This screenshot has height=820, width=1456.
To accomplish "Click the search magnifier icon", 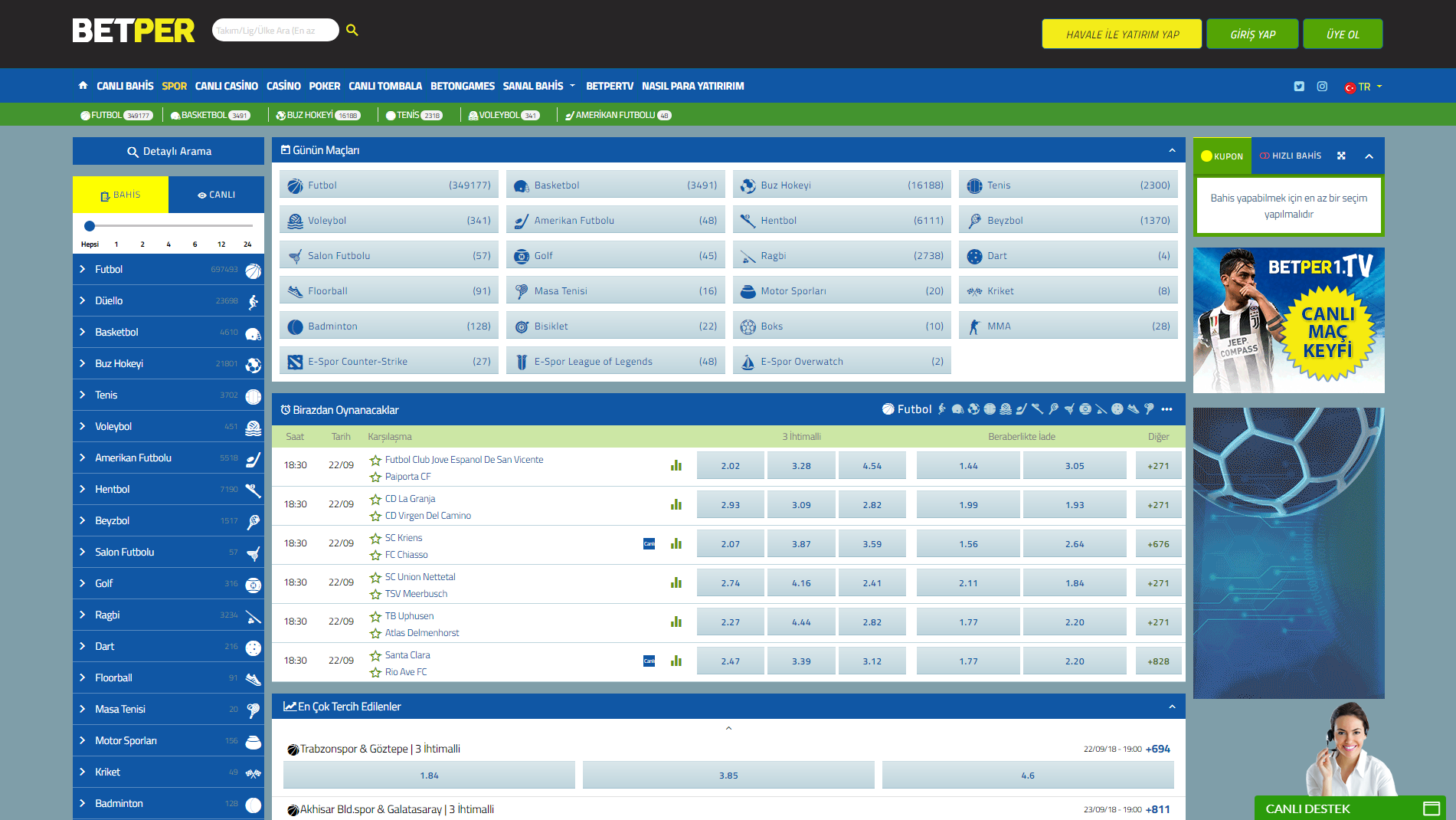I will (x=352, y=30).
